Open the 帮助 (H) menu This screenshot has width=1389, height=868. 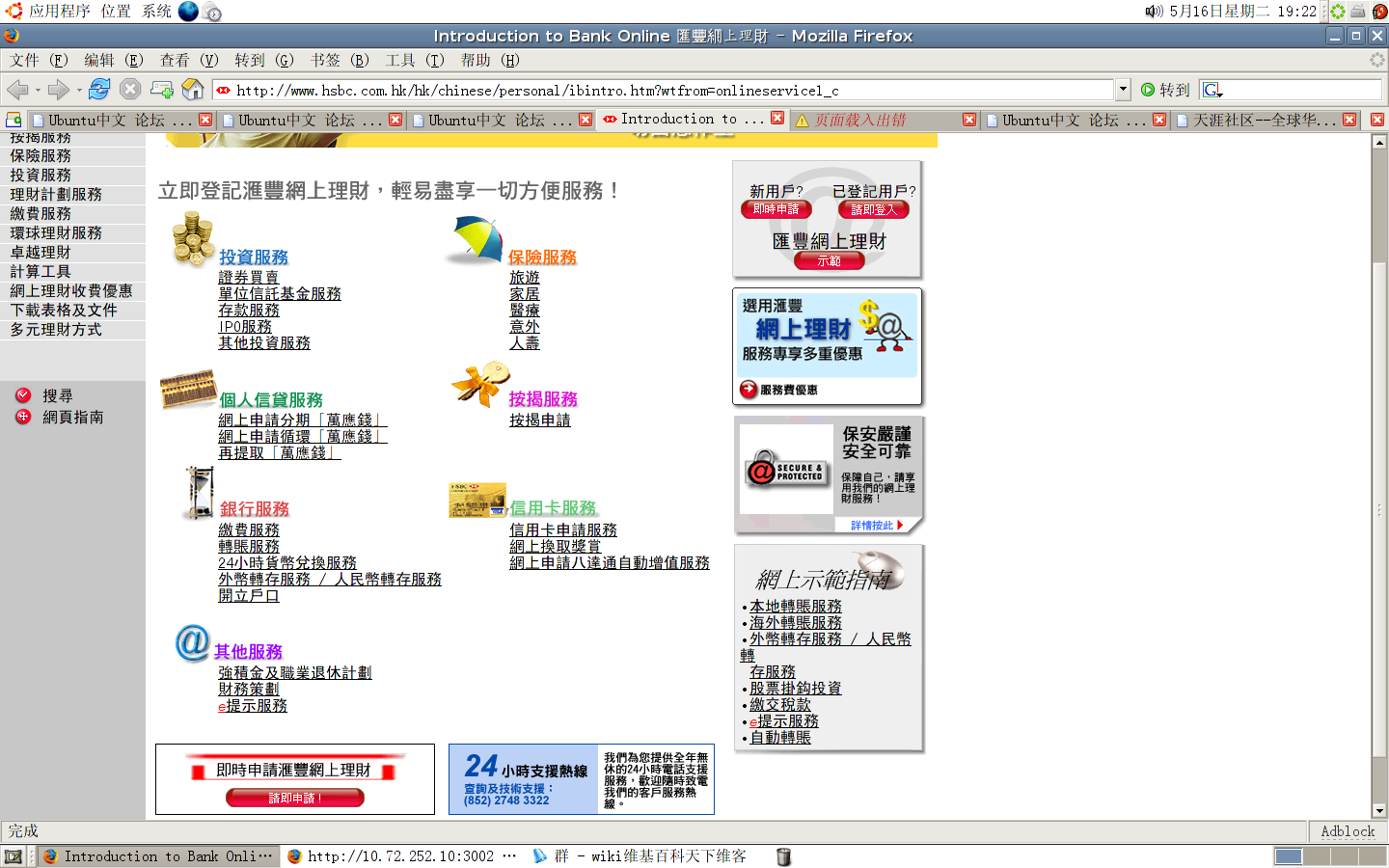coord(490,60)
